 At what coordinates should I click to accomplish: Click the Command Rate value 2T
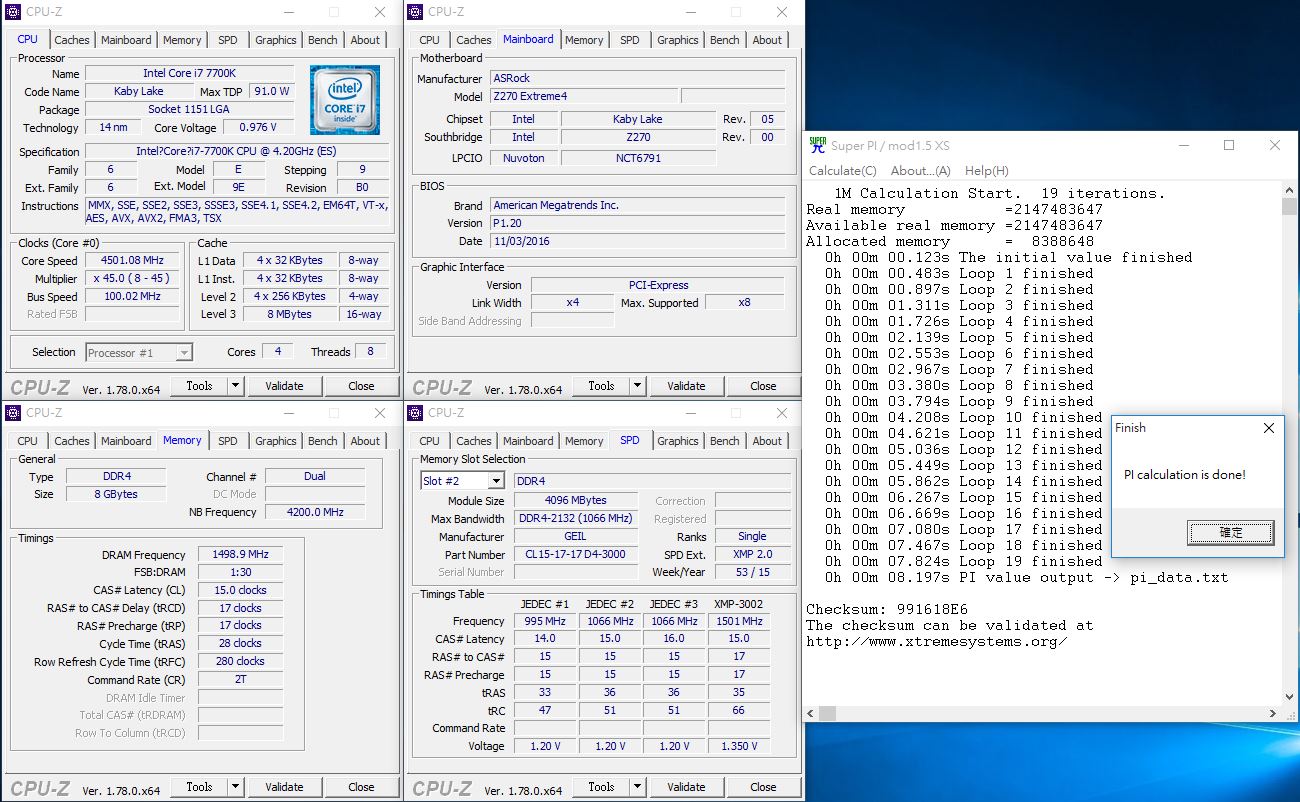click(240, 680)
